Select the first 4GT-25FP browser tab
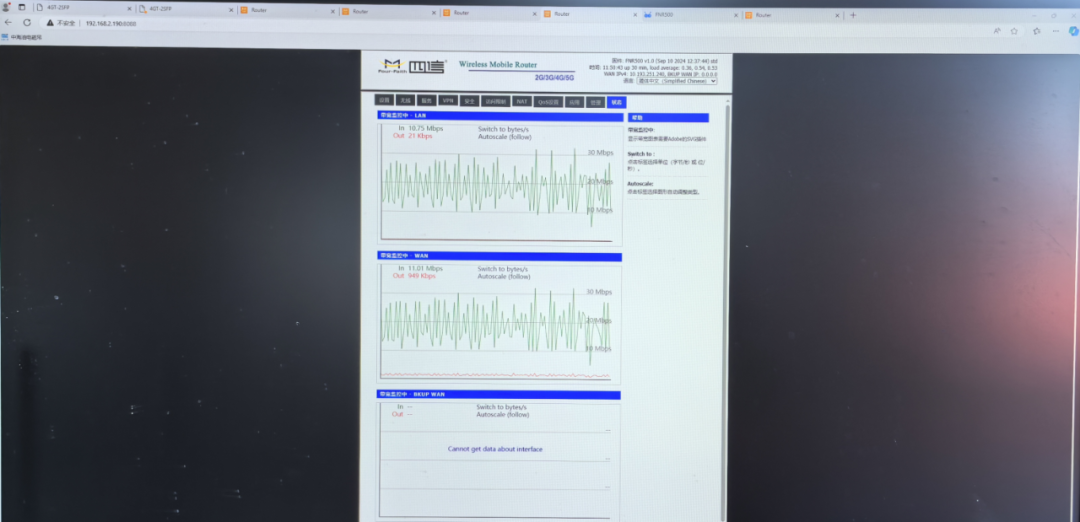The height and width of the screenshot is (522, 1080). pyautogui.click(x=59, y=8)
